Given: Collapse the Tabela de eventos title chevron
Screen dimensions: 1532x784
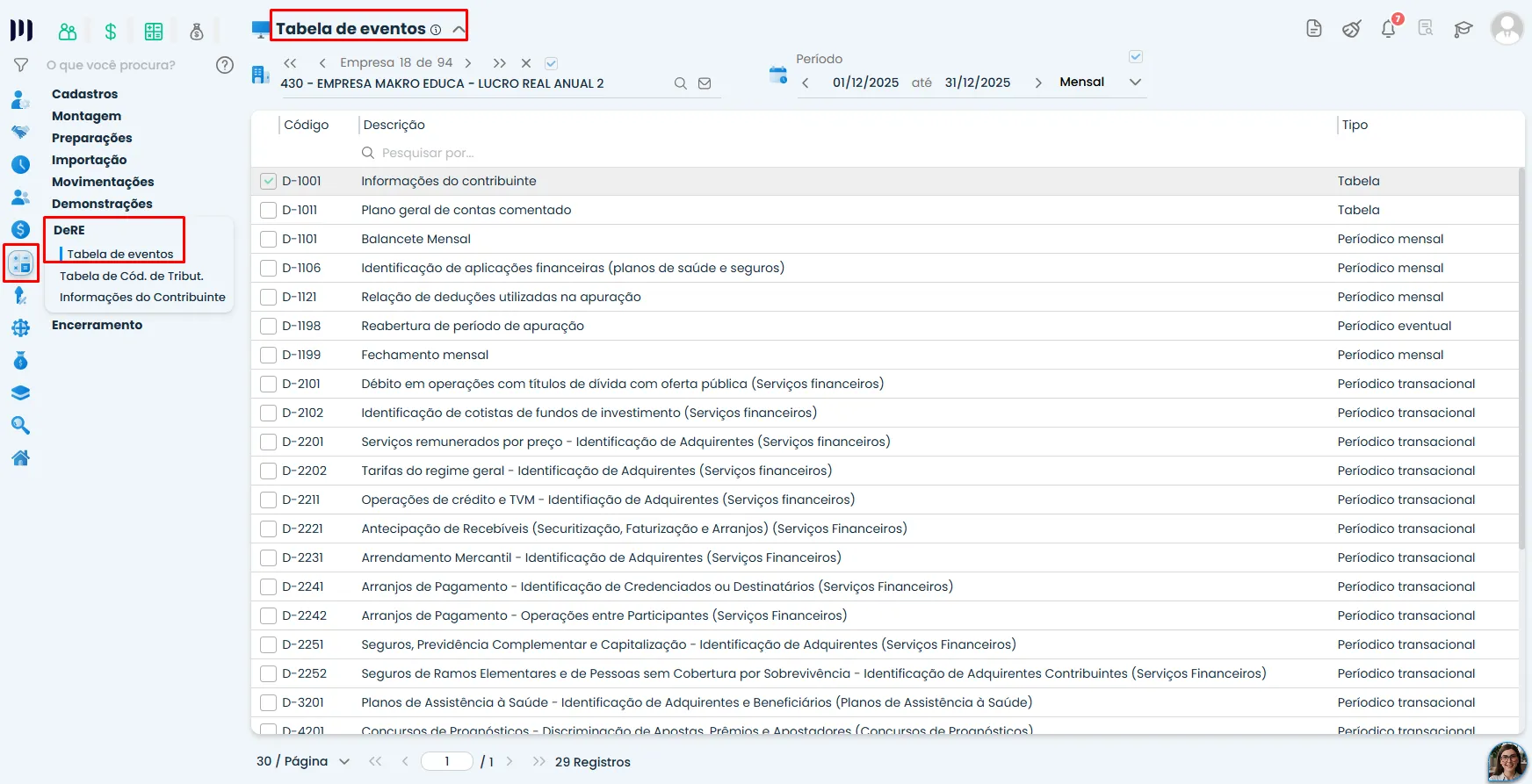Looking at the screenshot, I should coord(459,29).
